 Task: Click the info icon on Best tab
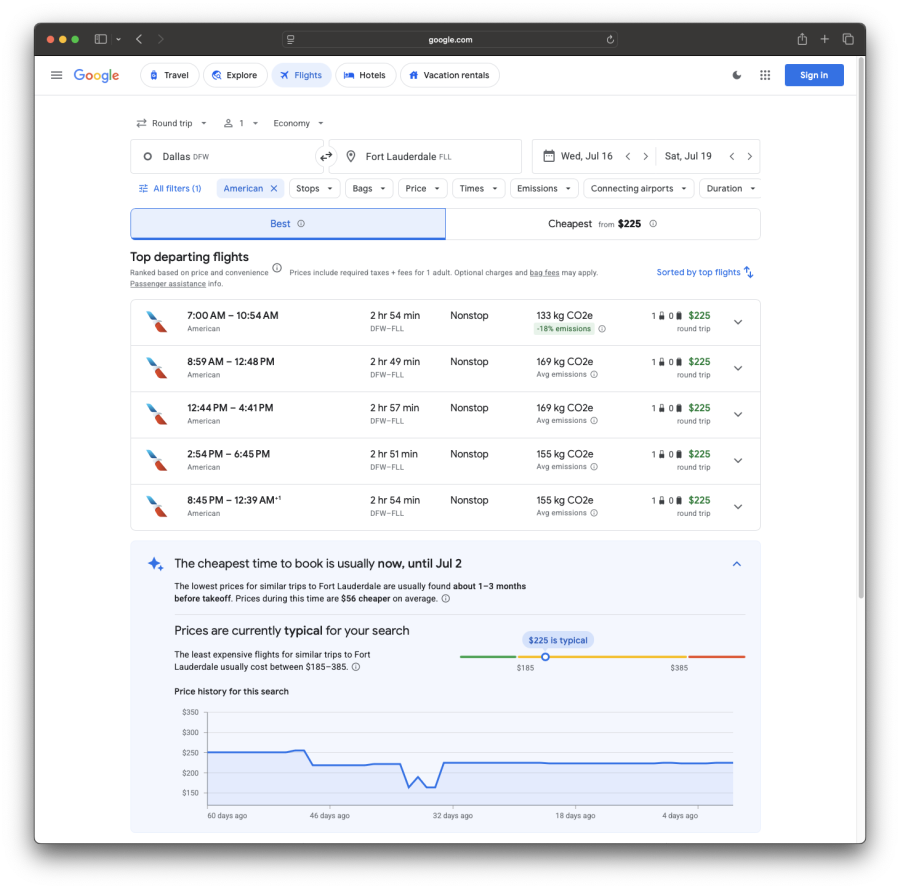click(301, 224)
